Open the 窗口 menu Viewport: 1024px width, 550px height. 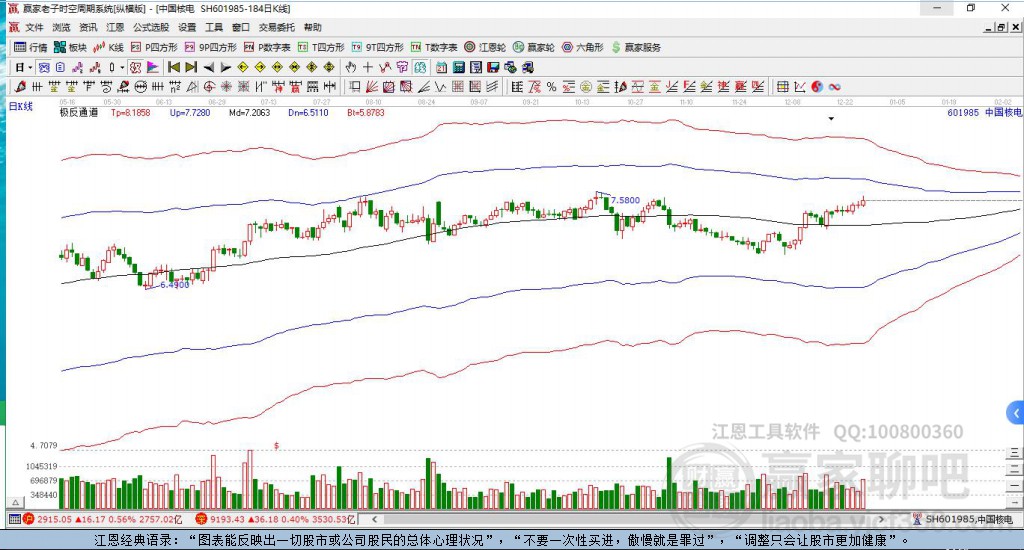241,27
